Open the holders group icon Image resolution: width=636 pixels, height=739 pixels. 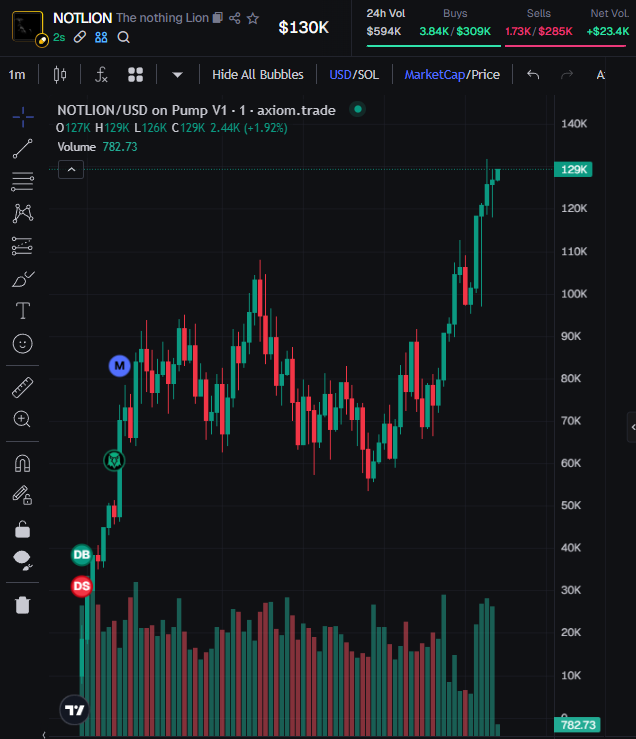[101, 37]
